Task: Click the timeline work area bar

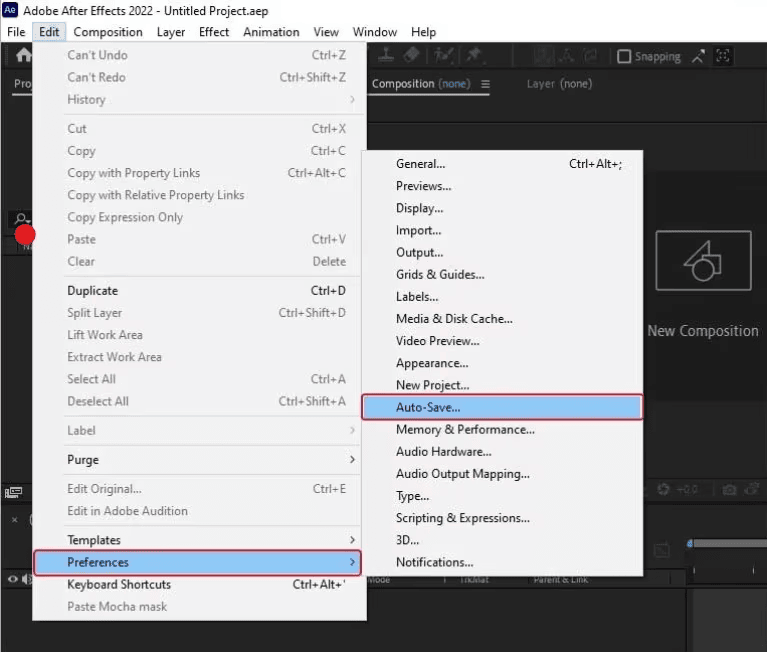Action: (x=729, y=543)
